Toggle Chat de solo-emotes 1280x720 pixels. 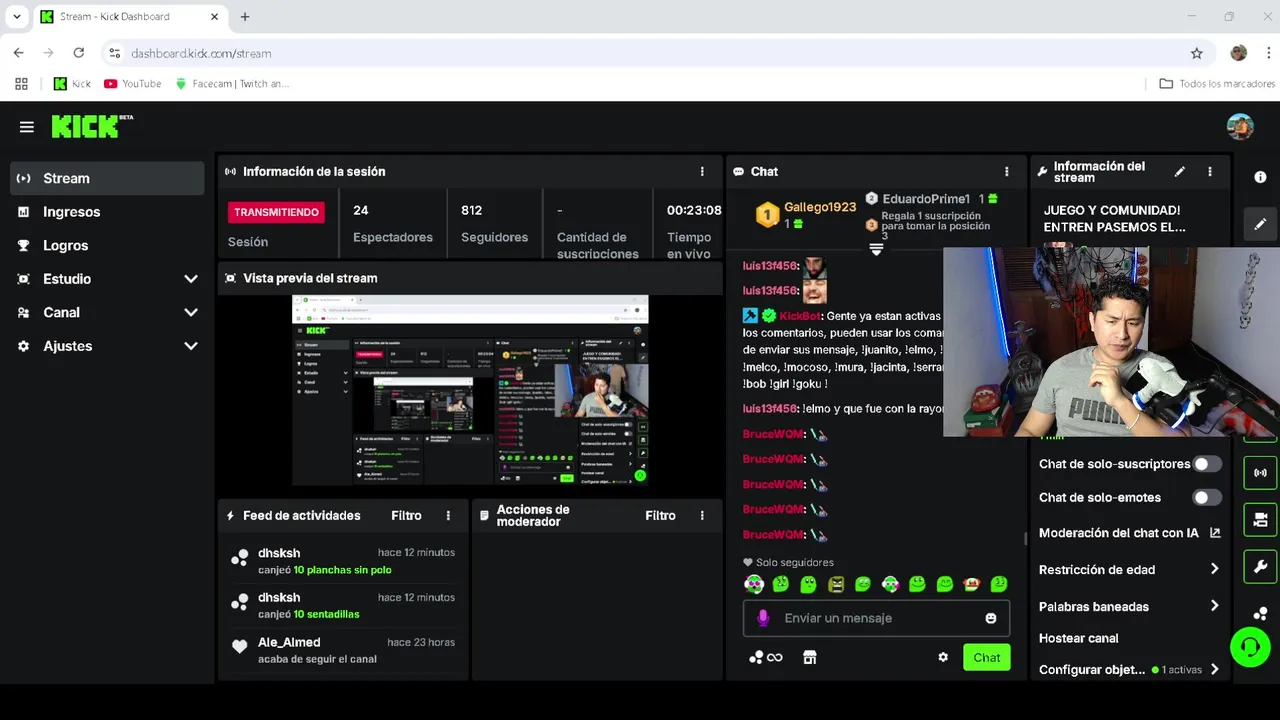(x=1207, y=497)
